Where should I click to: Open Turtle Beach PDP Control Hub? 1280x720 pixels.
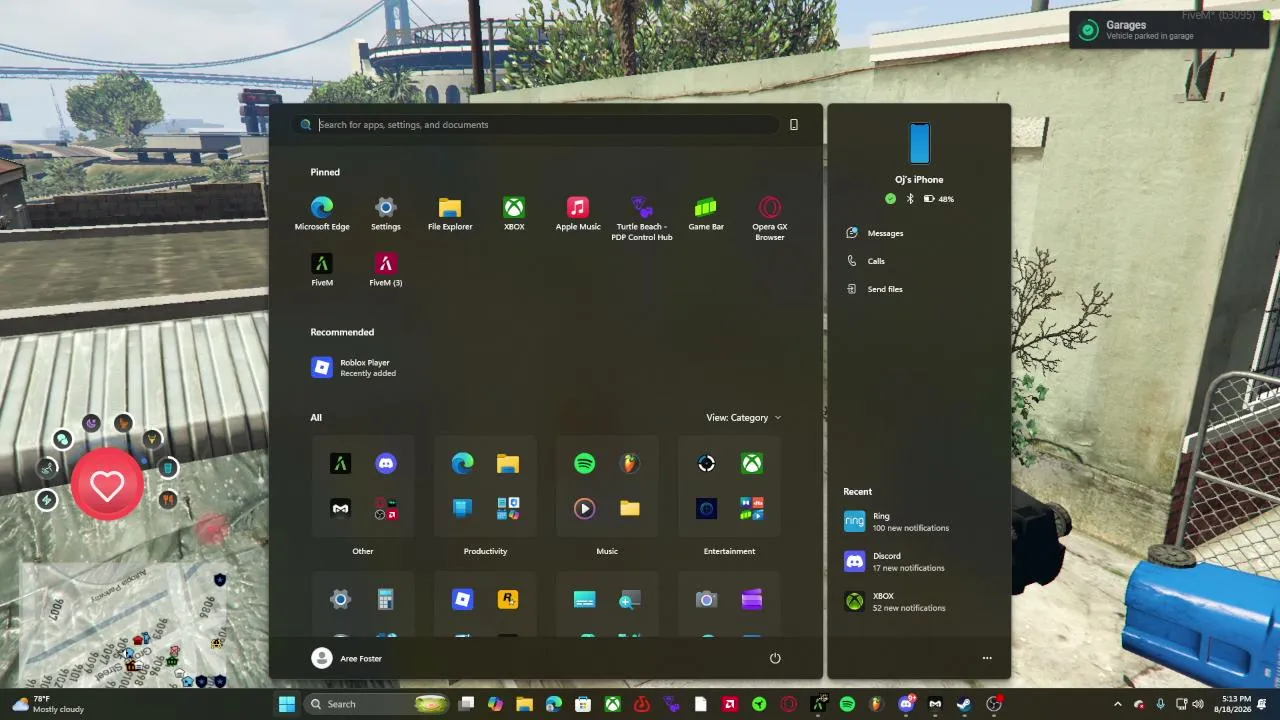642,219
